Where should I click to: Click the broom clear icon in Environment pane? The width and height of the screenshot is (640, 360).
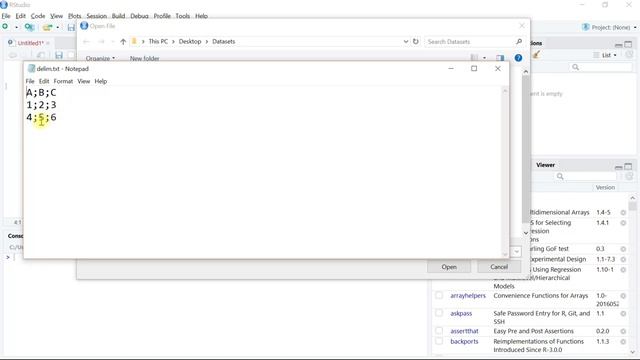pyautogui.click(x=536, y=55)
